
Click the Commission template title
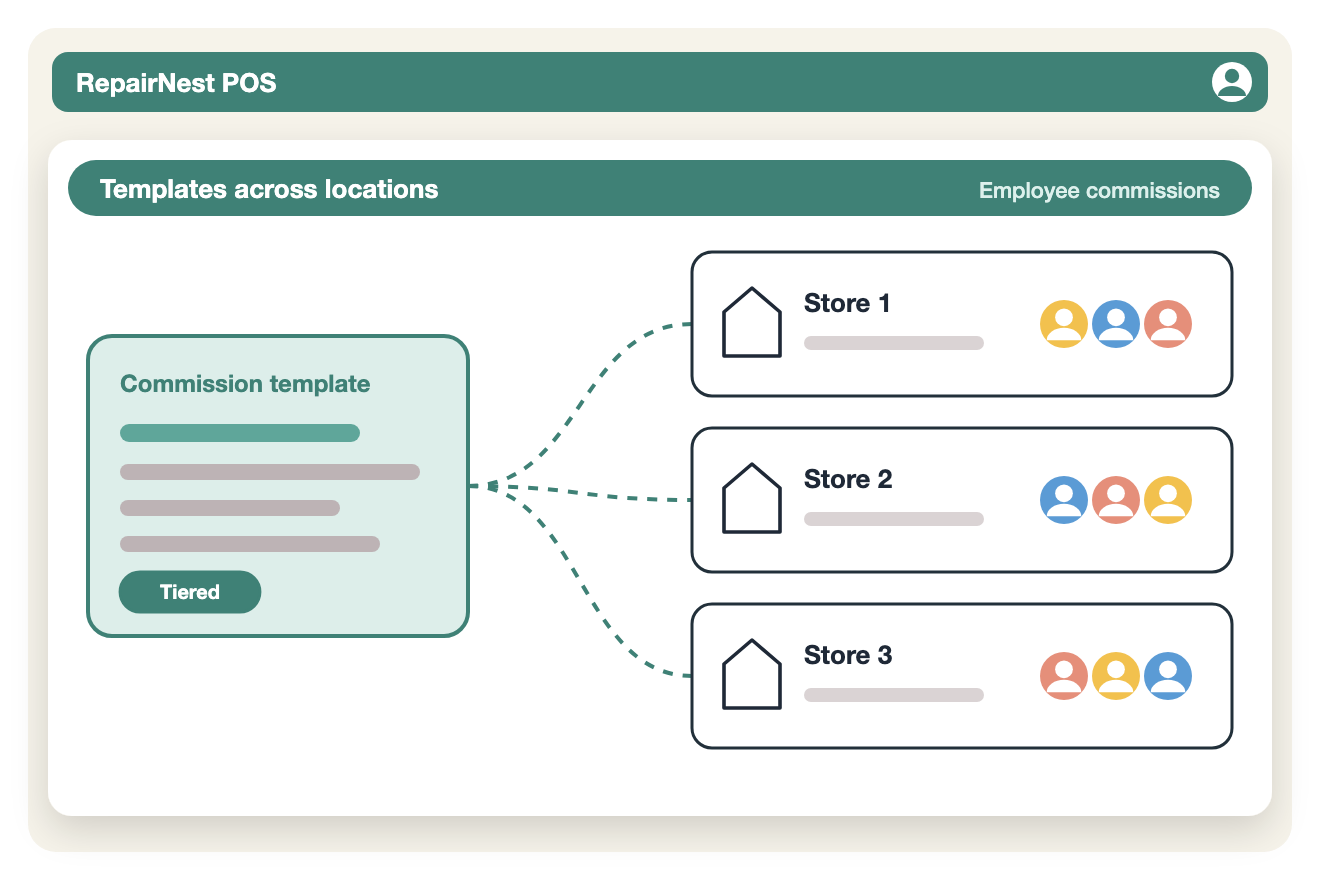(245, 384)
